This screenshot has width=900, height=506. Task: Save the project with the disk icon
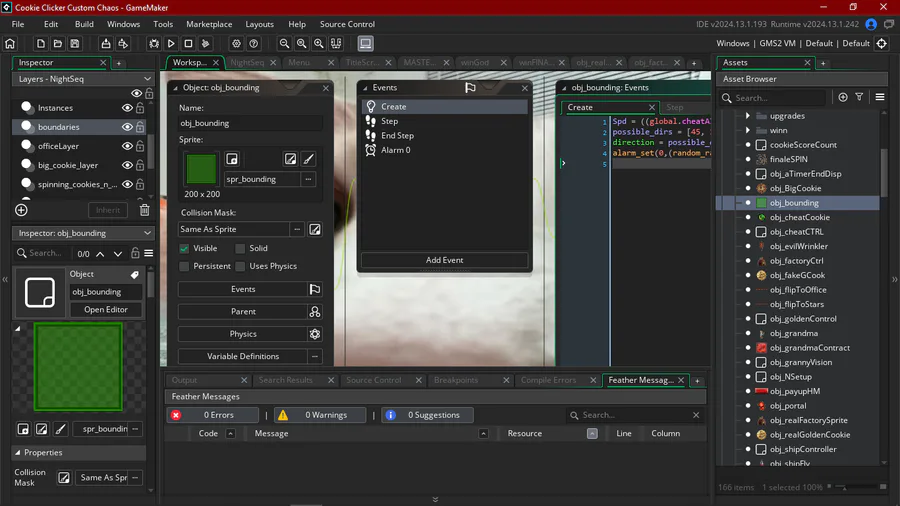[75, 44]
